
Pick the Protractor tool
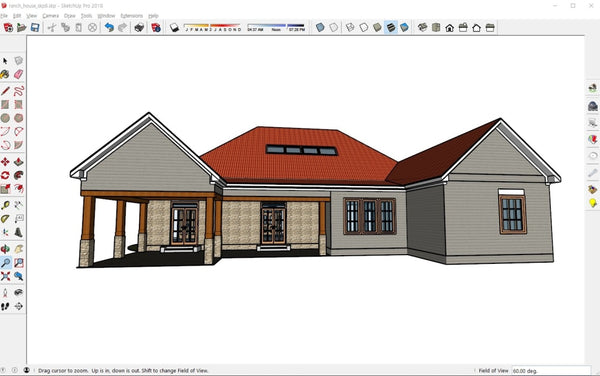point(5,219)
